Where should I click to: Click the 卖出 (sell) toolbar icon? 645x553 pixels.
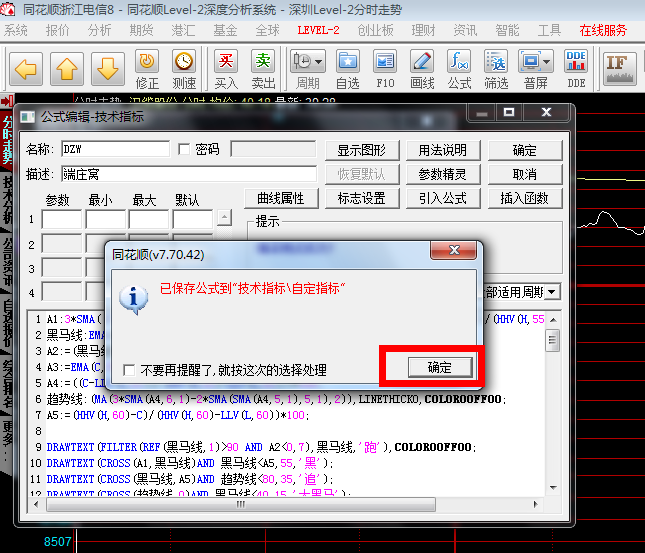(263, 68)
